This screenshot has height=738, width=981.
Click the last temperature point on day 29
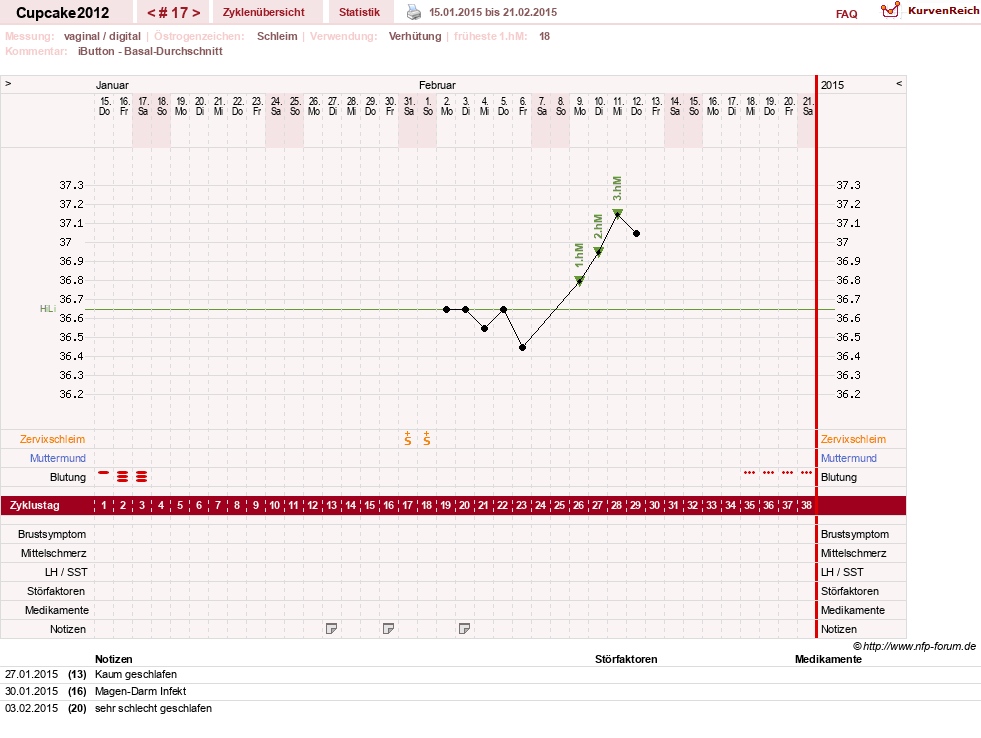pyautogui.click(x=636, y=233)
